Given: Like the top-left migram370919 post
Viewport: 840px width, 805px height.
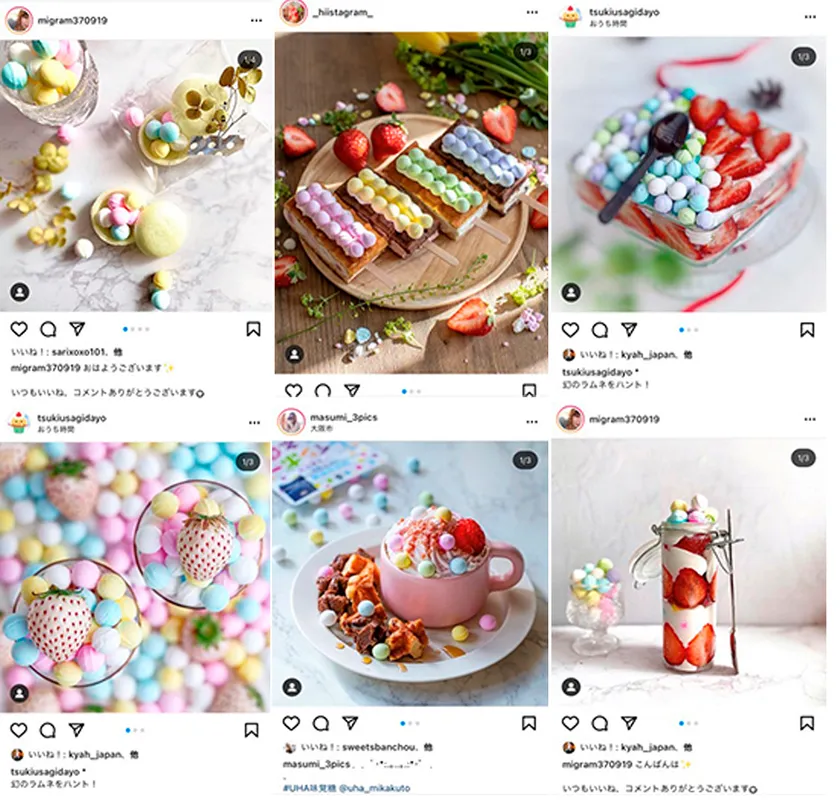Looking at the screenshot, I should (x=19, y=329).
